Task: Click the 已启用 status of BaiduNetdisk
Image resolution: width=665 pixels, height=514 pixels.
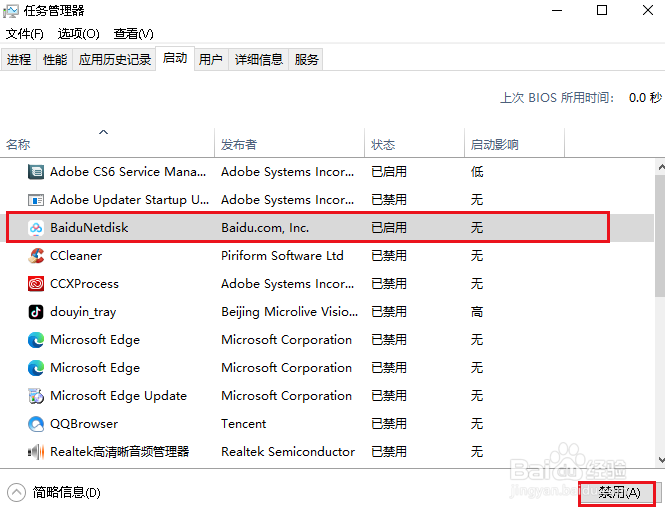Action: 389,228
